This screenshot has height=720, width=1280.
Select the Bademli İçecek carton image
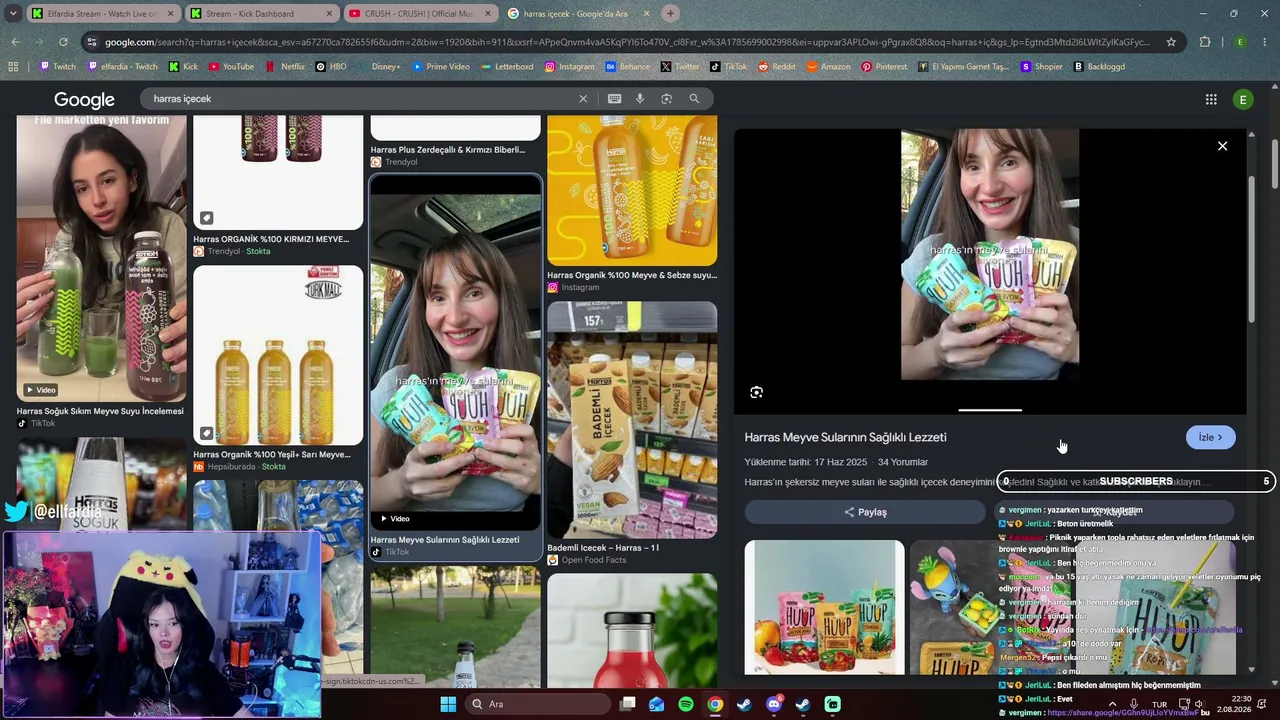click(632, 420)
